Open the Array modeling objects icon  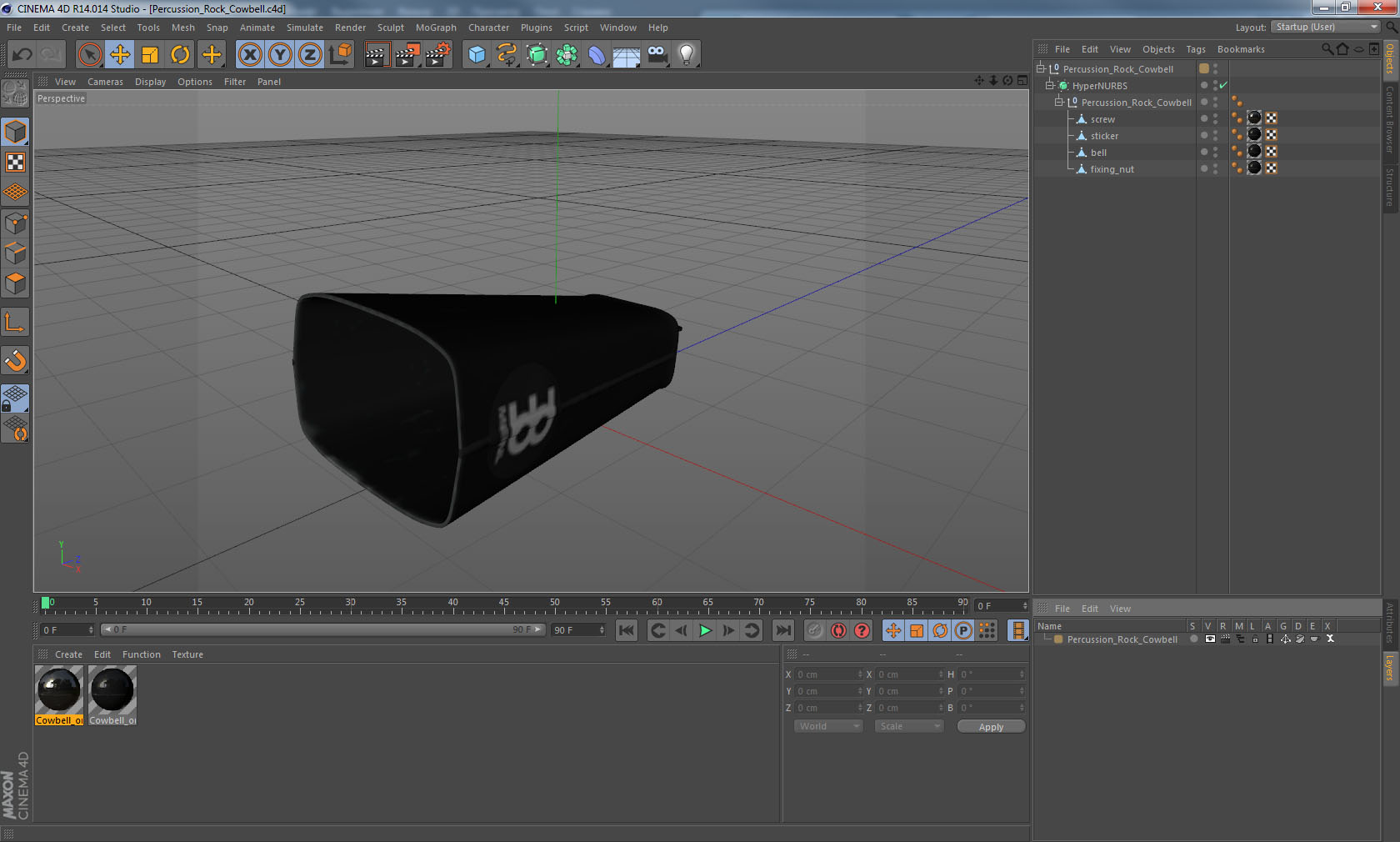(567, 55)
